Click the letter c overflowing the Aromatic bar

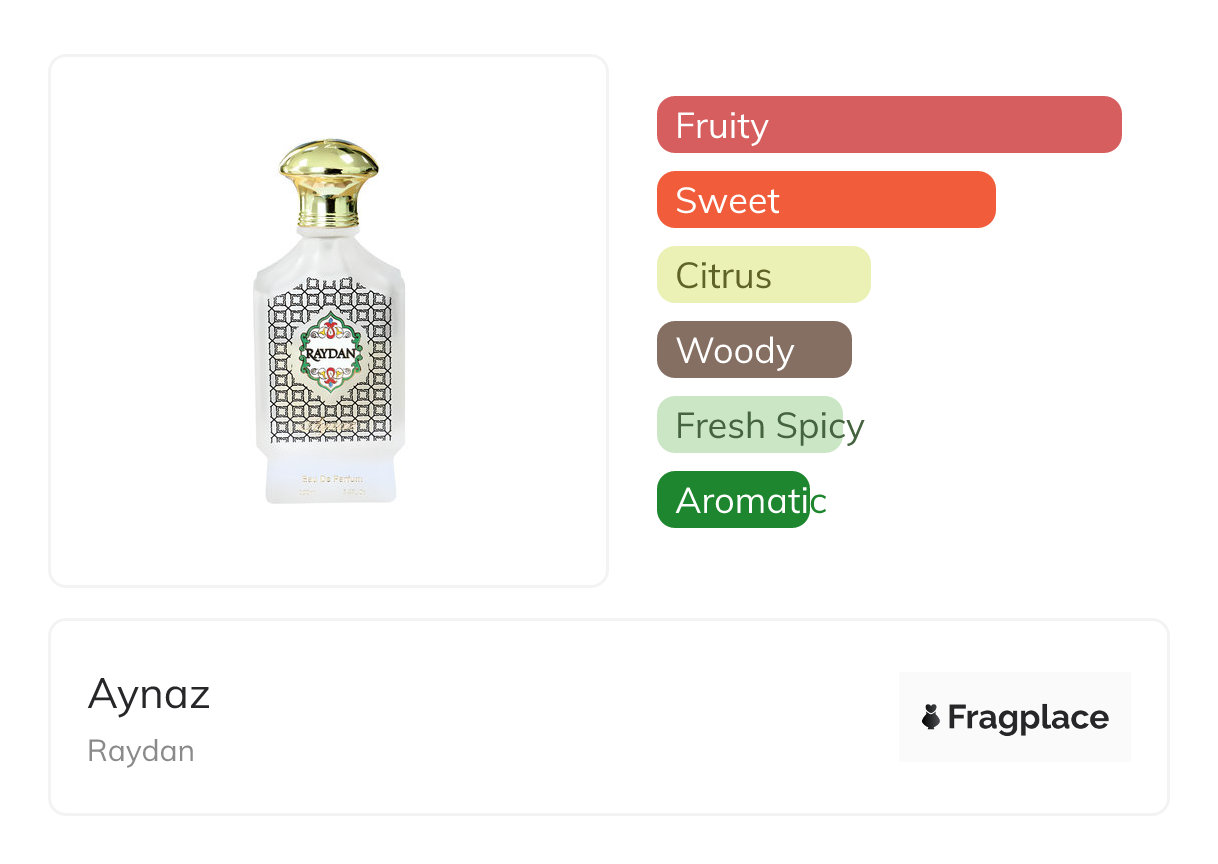(818, 502)
